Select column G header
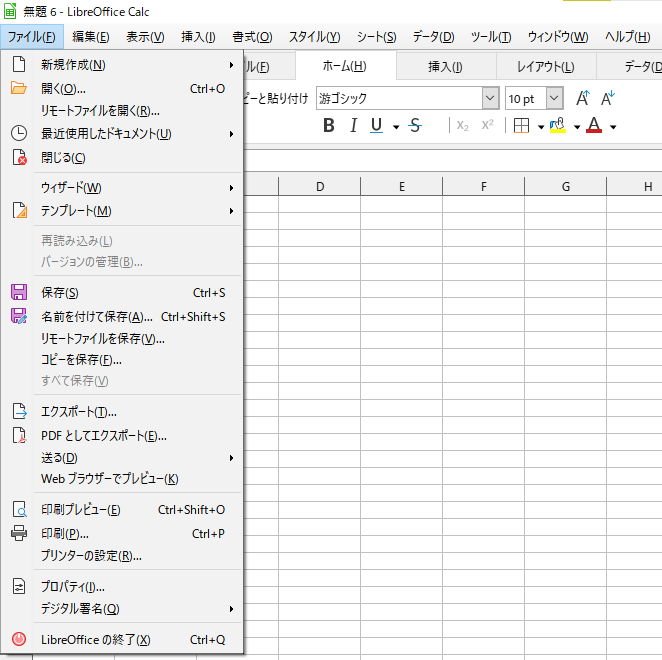Image resolution: width=662 pixels, height=660 pixels. tap(565, 187)
